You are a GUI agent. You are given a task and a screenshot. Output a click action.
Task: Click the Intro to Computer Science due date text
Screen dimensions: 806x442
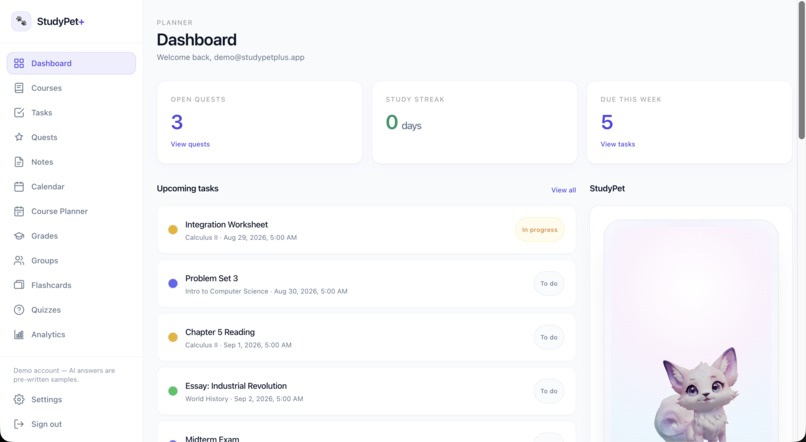tap(266, 291)
